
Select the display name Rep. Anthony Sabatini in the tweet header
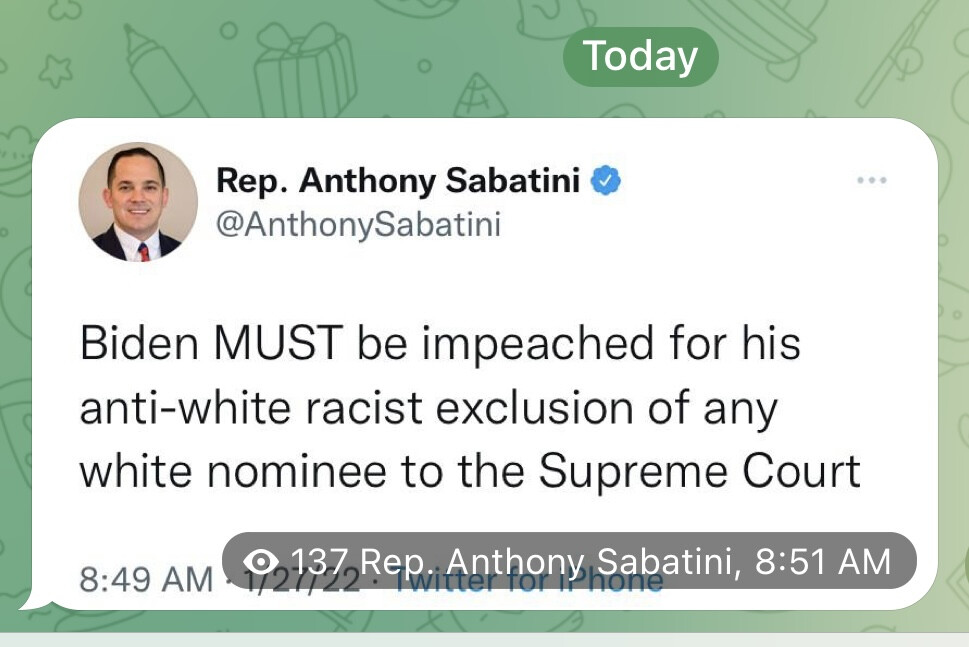click(398, 181)
